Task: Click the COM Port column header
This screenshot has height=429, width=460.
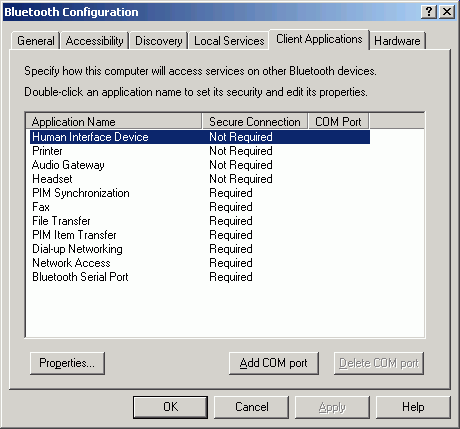Action: (x=338, y=121)
